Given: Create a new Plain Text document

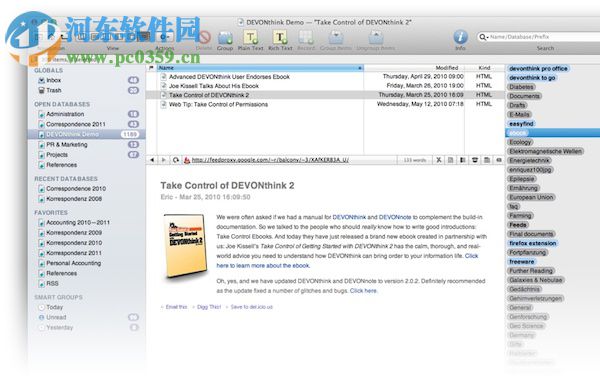Looking at the screenshot, I should pos(250,38).
